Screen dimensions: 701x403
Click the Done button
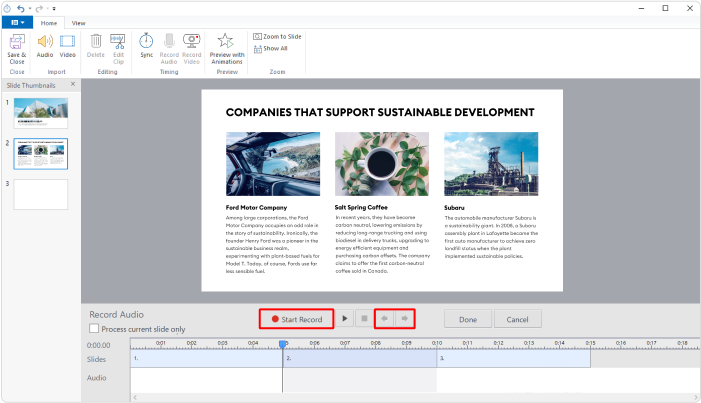[468, 319]
